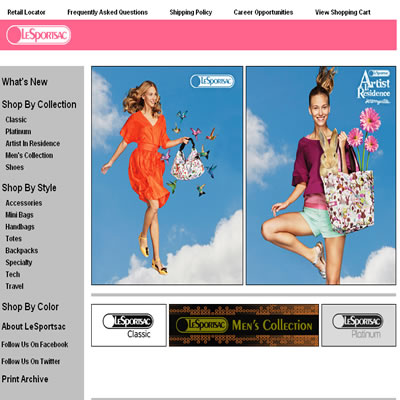Open the LeSportsac Classic banner tile
The height and width of the screenshot is (400, 400).
[x=129, y=325]
